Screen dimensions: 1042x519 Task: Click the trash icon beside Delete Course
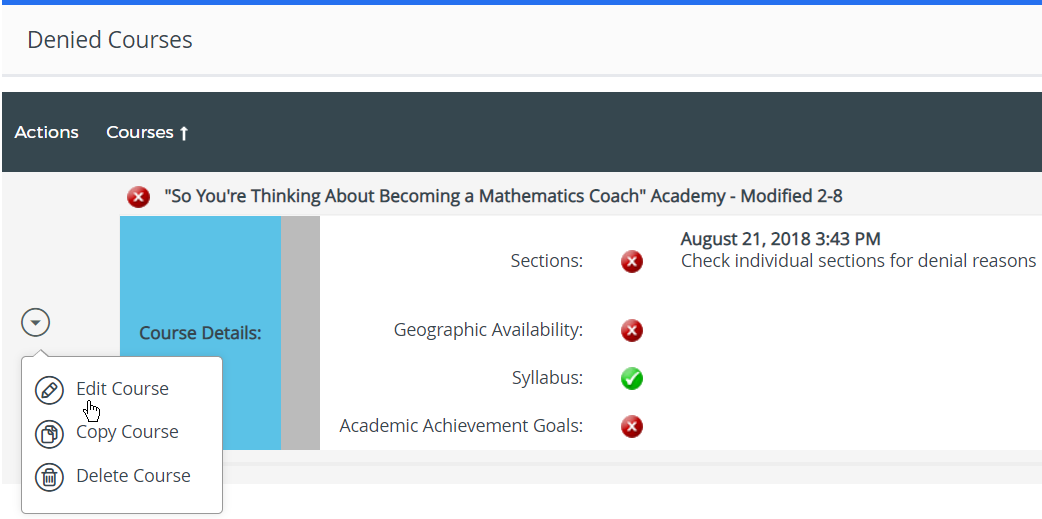(x=49, y=477)
